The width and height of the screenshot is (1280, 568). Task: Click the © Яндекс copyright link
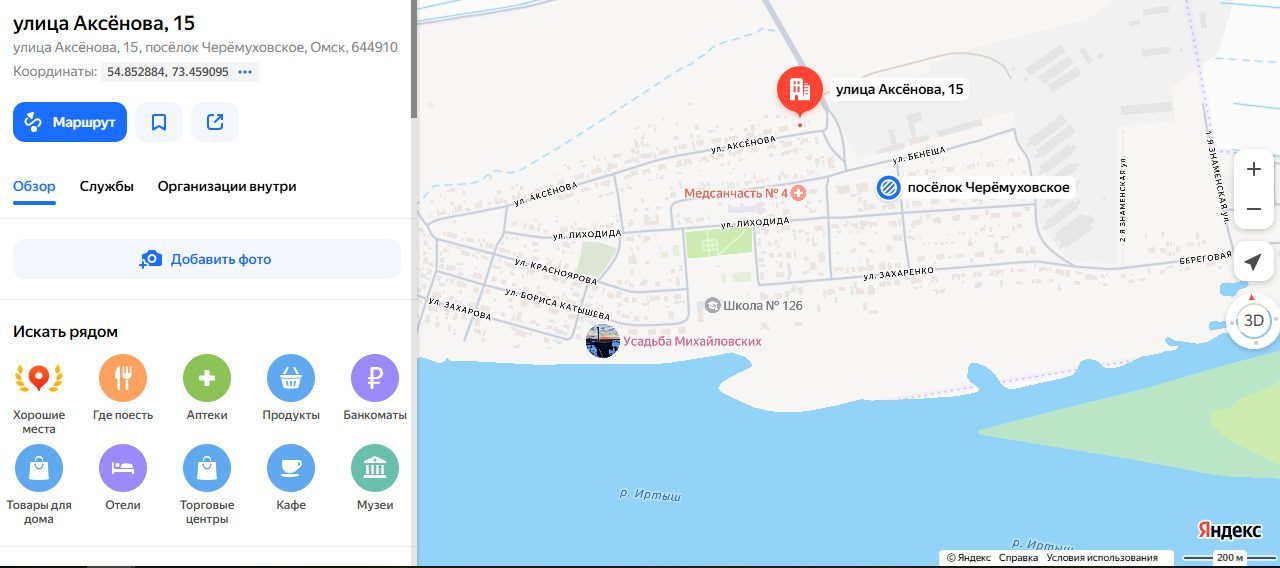click(x=969, y=558)
